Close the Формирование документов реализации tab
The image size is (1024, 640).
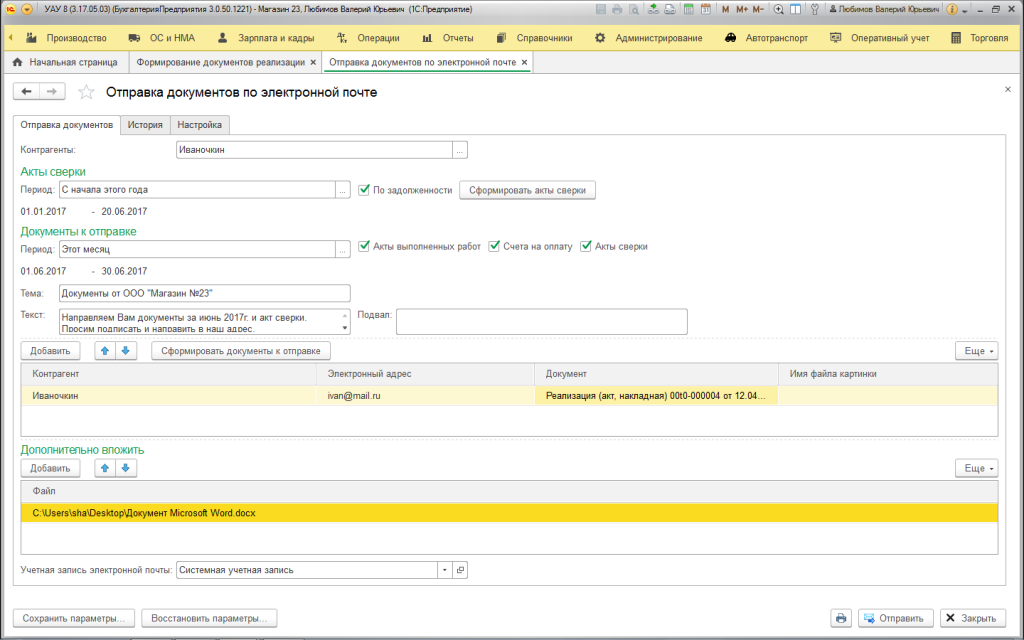pyautogui.click(x=313, y=62)
